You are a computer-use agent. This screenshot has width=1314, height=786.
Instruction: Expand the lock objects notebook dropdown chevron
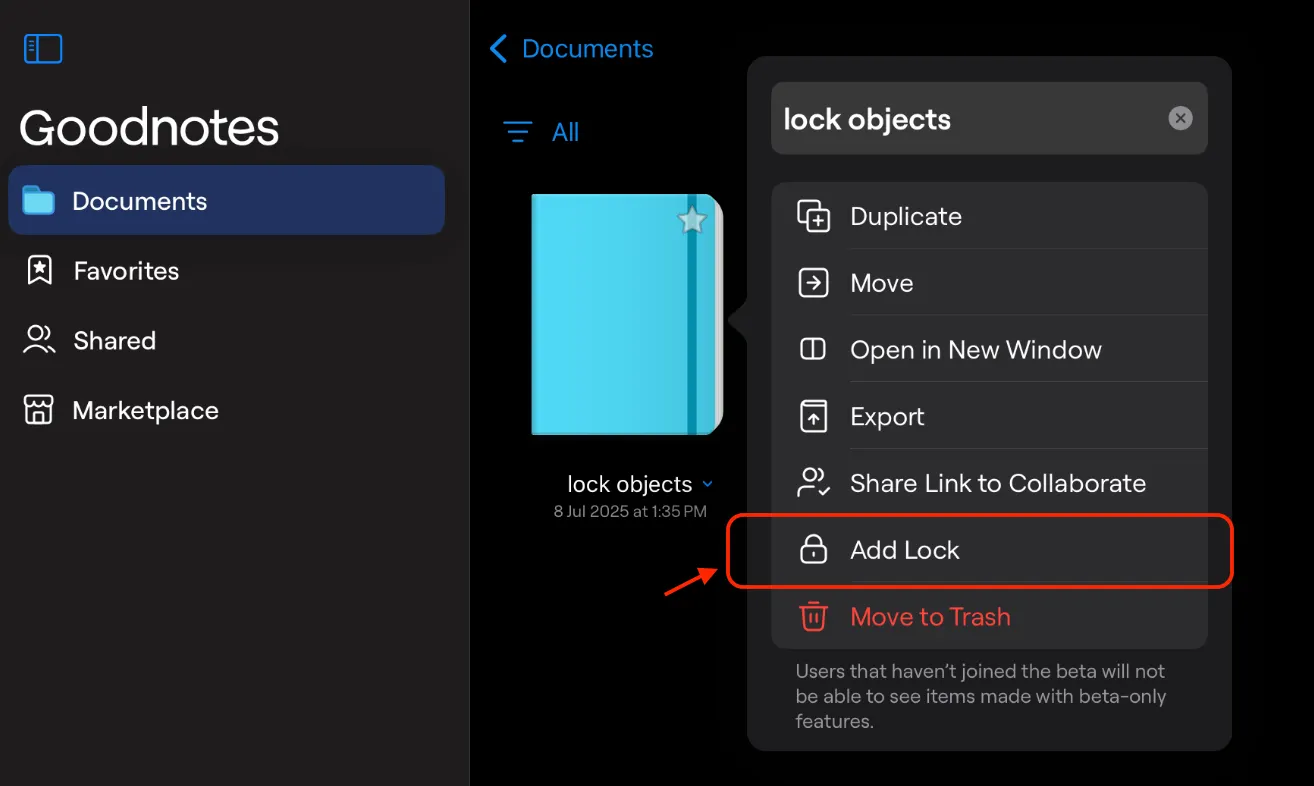tap(708, 485)
